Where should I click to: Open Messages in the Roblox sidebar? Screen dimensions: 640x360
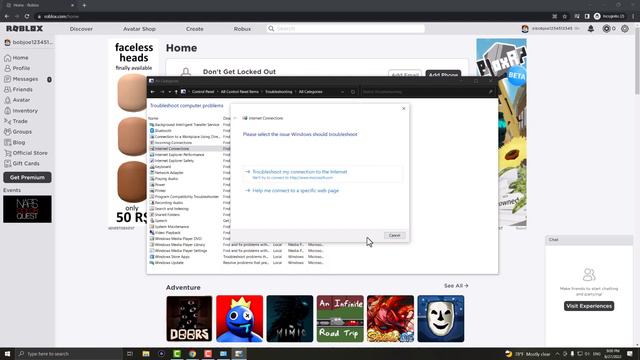coord(21,79)
